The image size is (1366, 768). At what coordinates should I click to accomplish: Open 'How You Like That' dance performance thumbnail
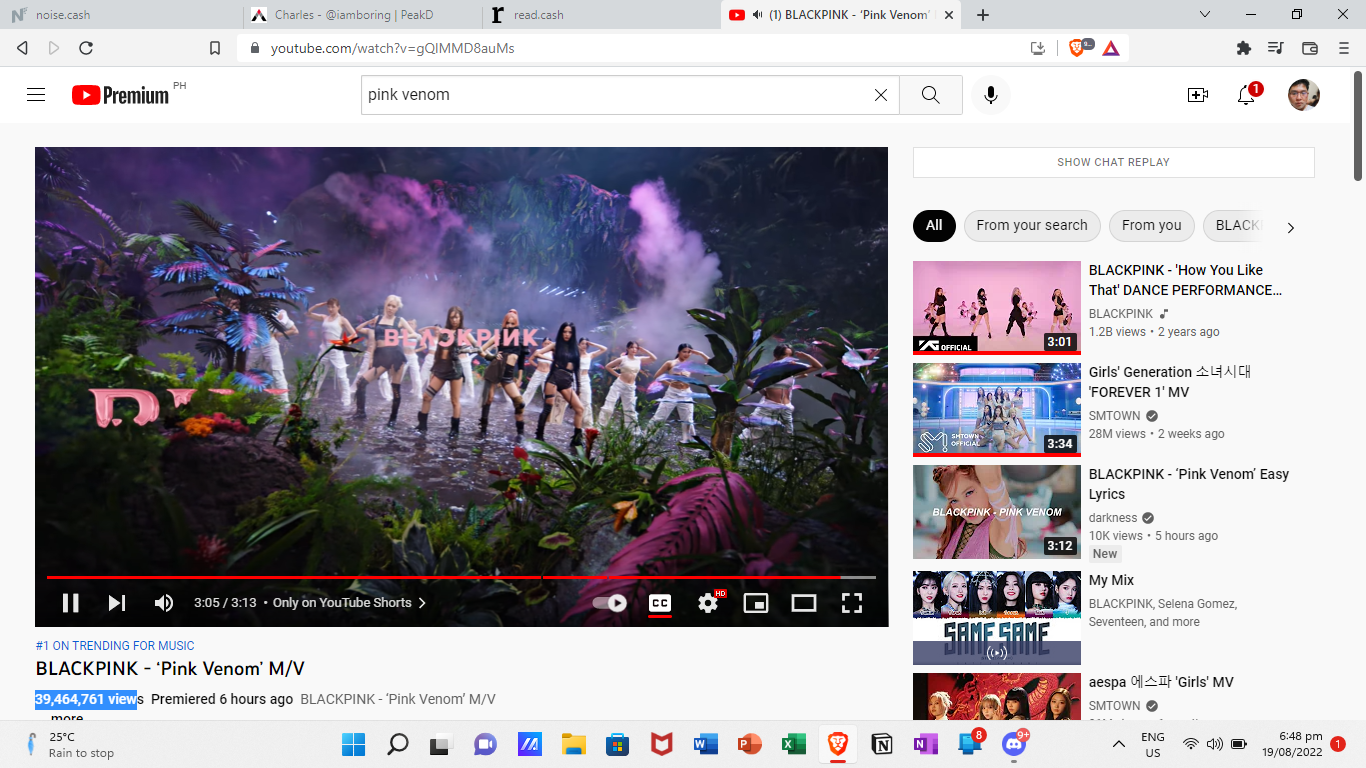tap(997, 308)
